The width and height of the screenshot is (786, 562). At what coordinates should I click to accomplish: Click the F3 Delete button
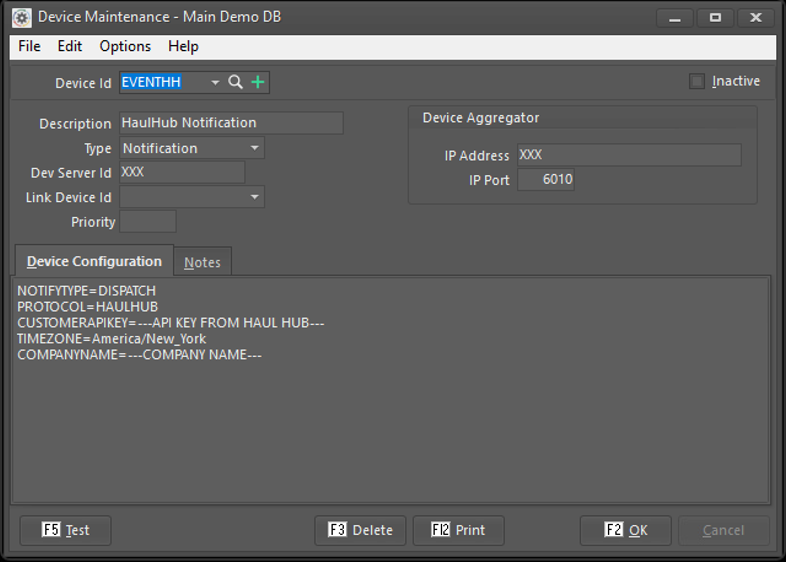pos(360,530)
